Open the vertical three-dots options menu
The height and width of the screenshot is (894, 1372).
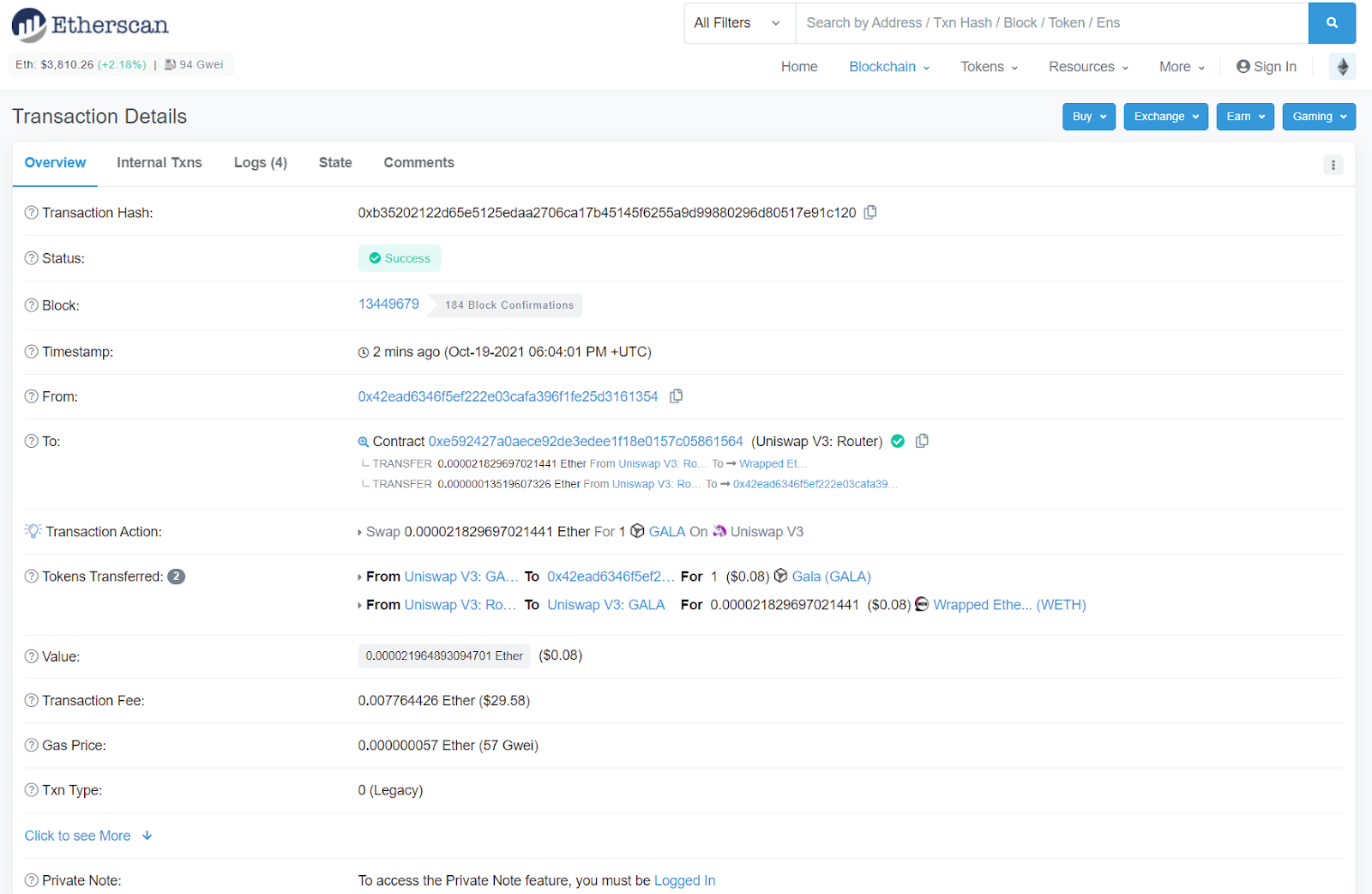(1333, 165)
